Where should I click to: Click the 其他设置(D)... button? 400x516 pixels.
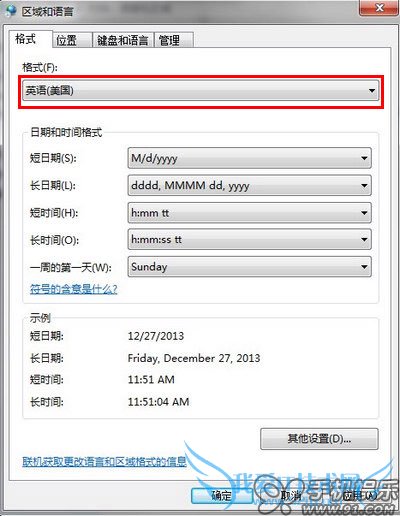click(319, 439)
